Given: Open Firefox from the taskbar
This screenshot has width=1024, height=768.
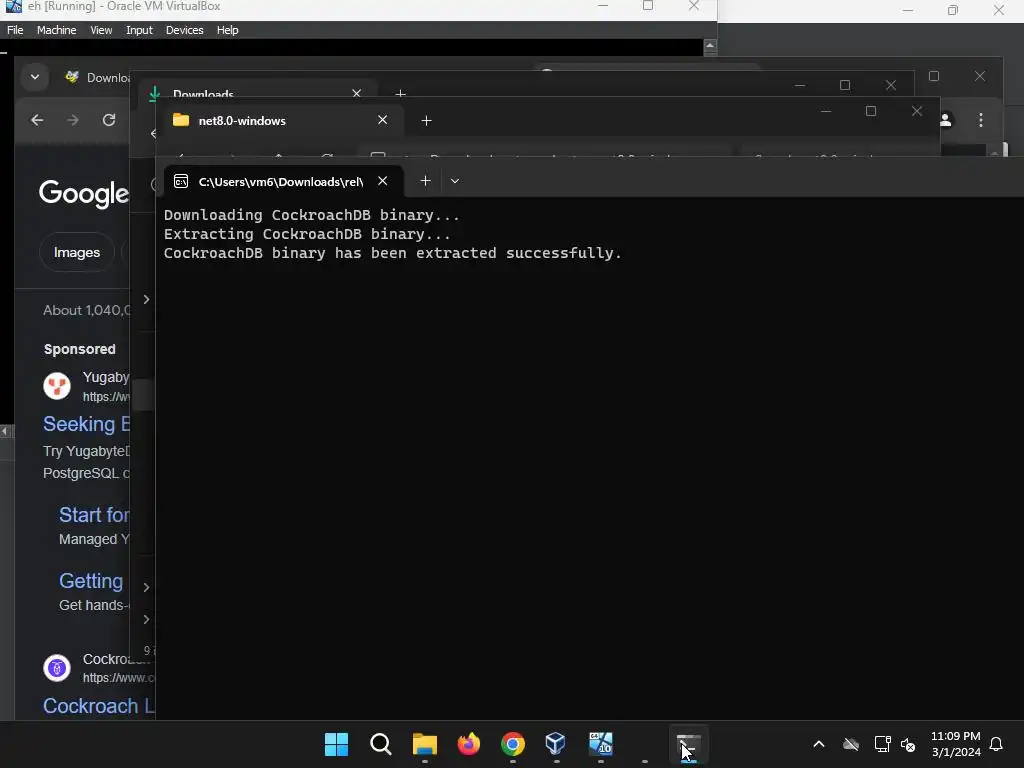Looking at the screenshot, I should (469, 744).
